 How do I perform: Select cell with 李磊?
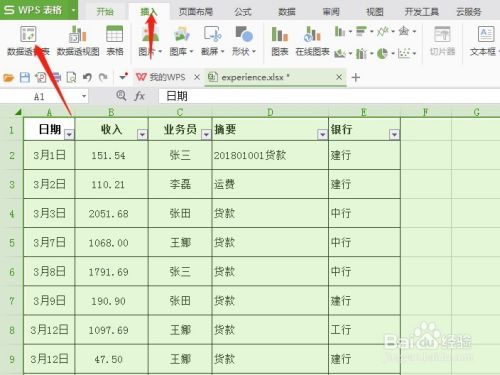pyautogui.click(x=180, y=184)
